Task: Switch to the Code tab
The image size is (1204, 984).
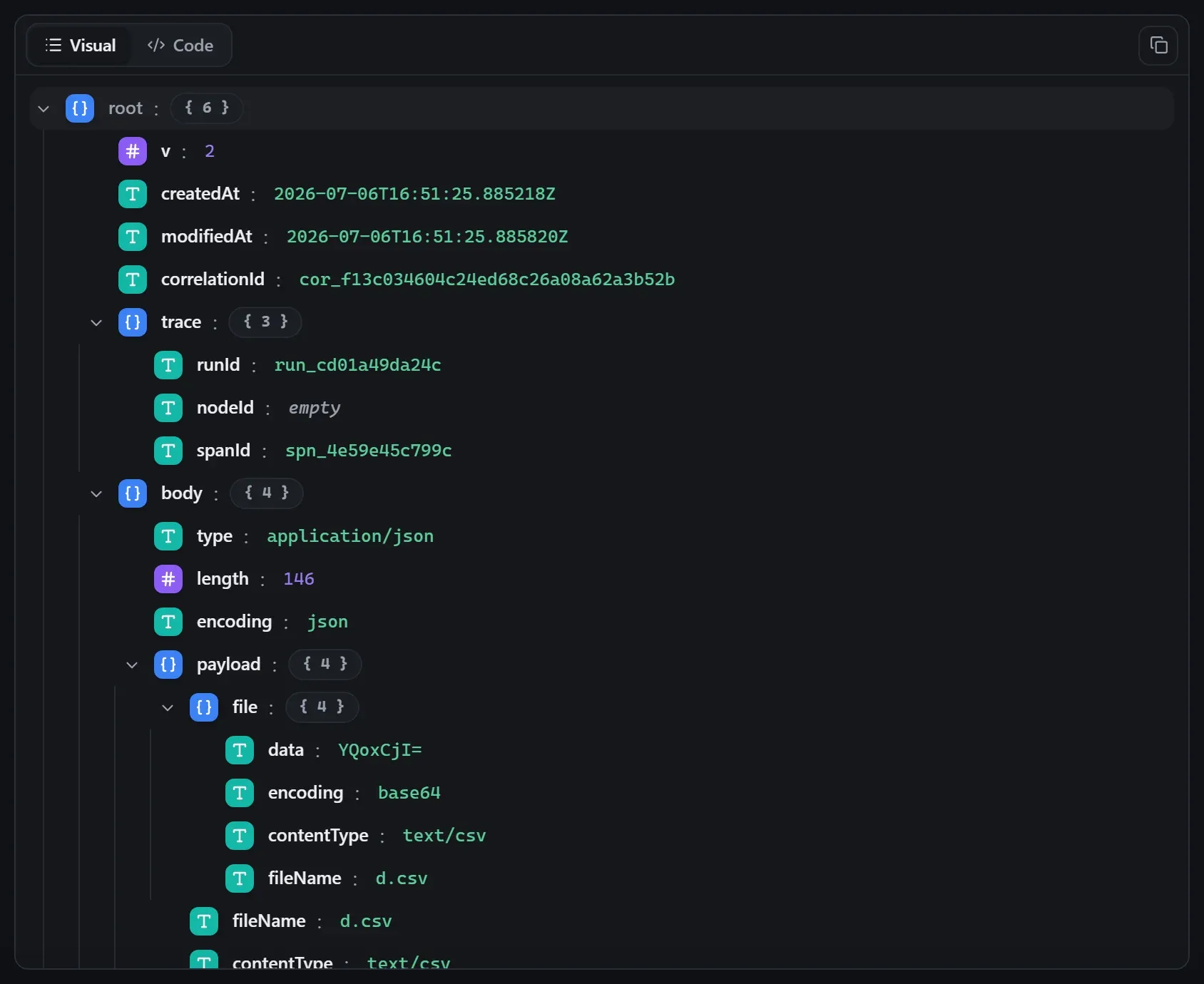Action: 180,46
